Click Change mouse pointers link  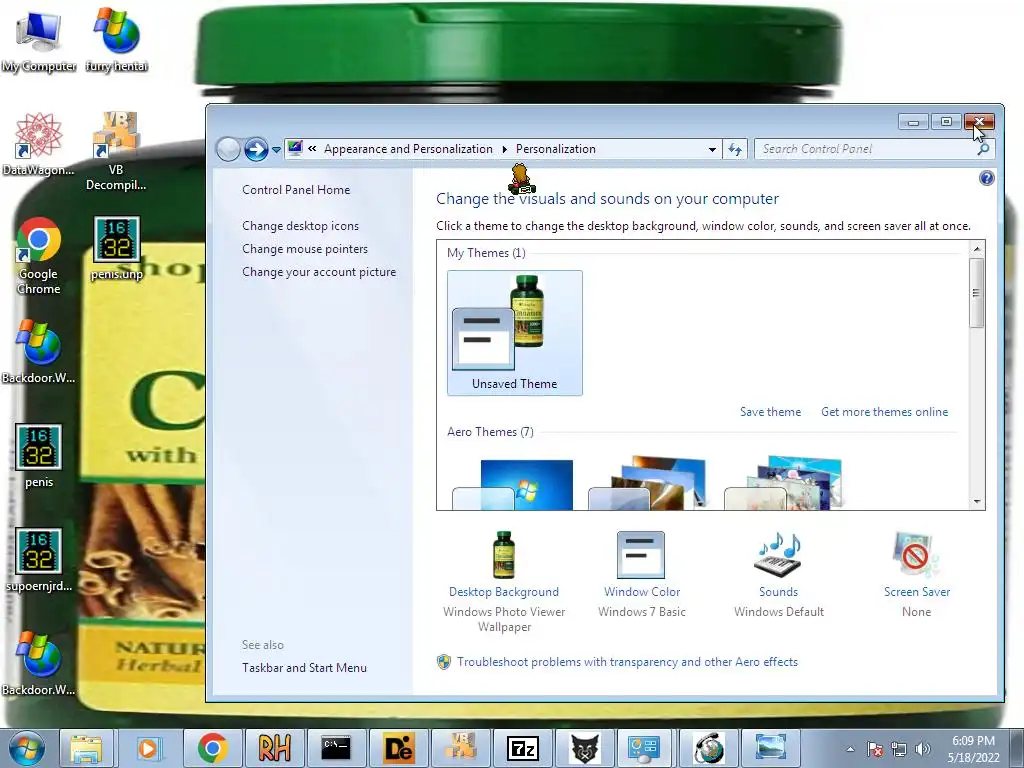[x=305, y=249]
